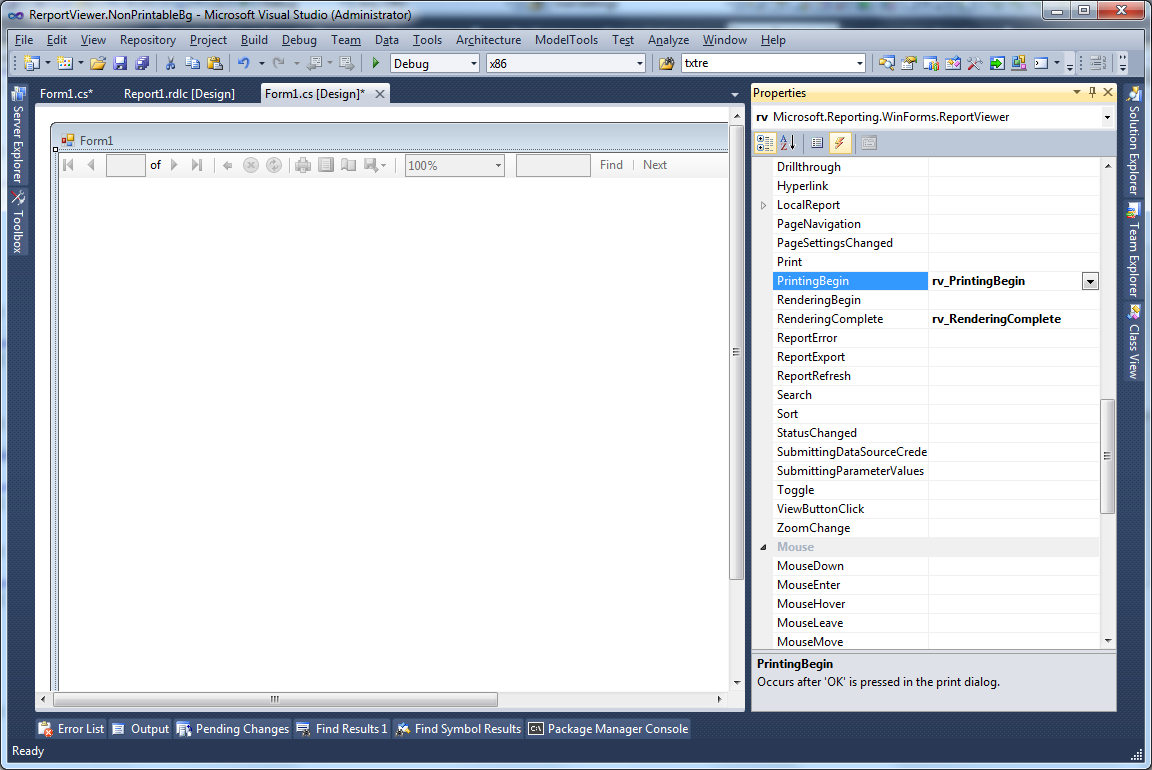Click the New Project toolbar icon
This screenshot has width=1152, height=770.
(32, 63)
